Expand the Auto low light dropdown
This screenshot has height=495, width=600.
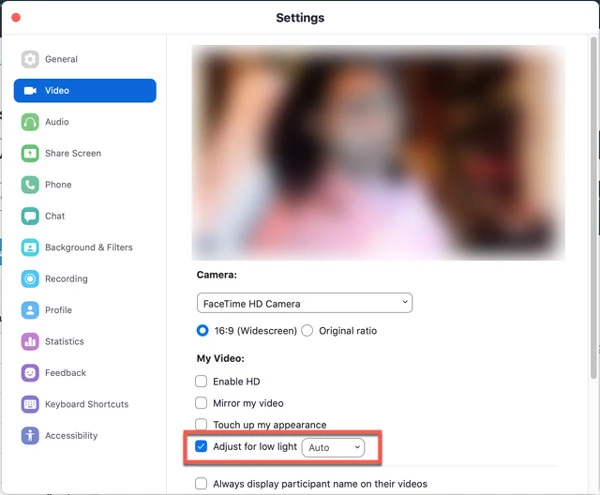coord(334,447)
